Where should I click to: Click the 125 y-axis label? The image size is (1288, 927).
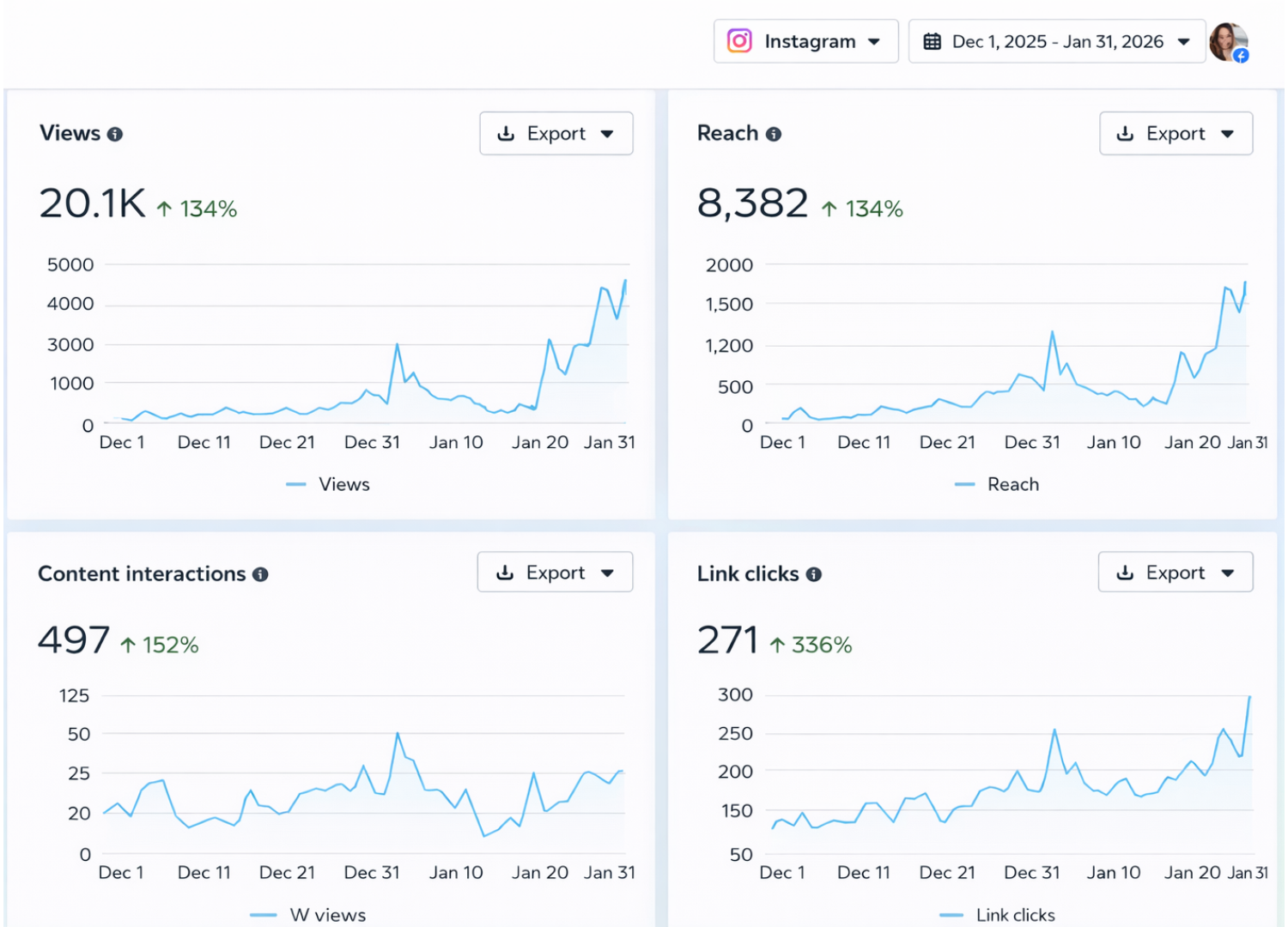[74, 695]
